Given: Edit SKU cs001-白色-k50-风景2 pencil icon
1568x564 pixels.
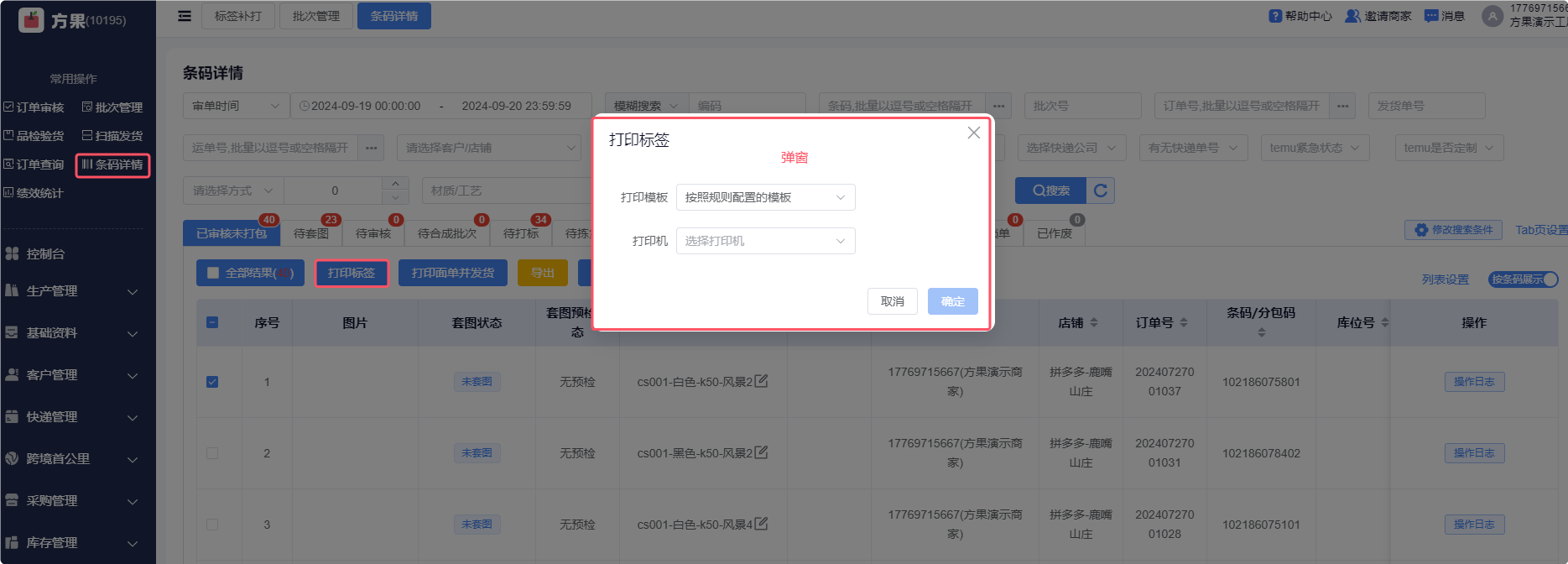Looking at the screenshot, I should (761, 381).
